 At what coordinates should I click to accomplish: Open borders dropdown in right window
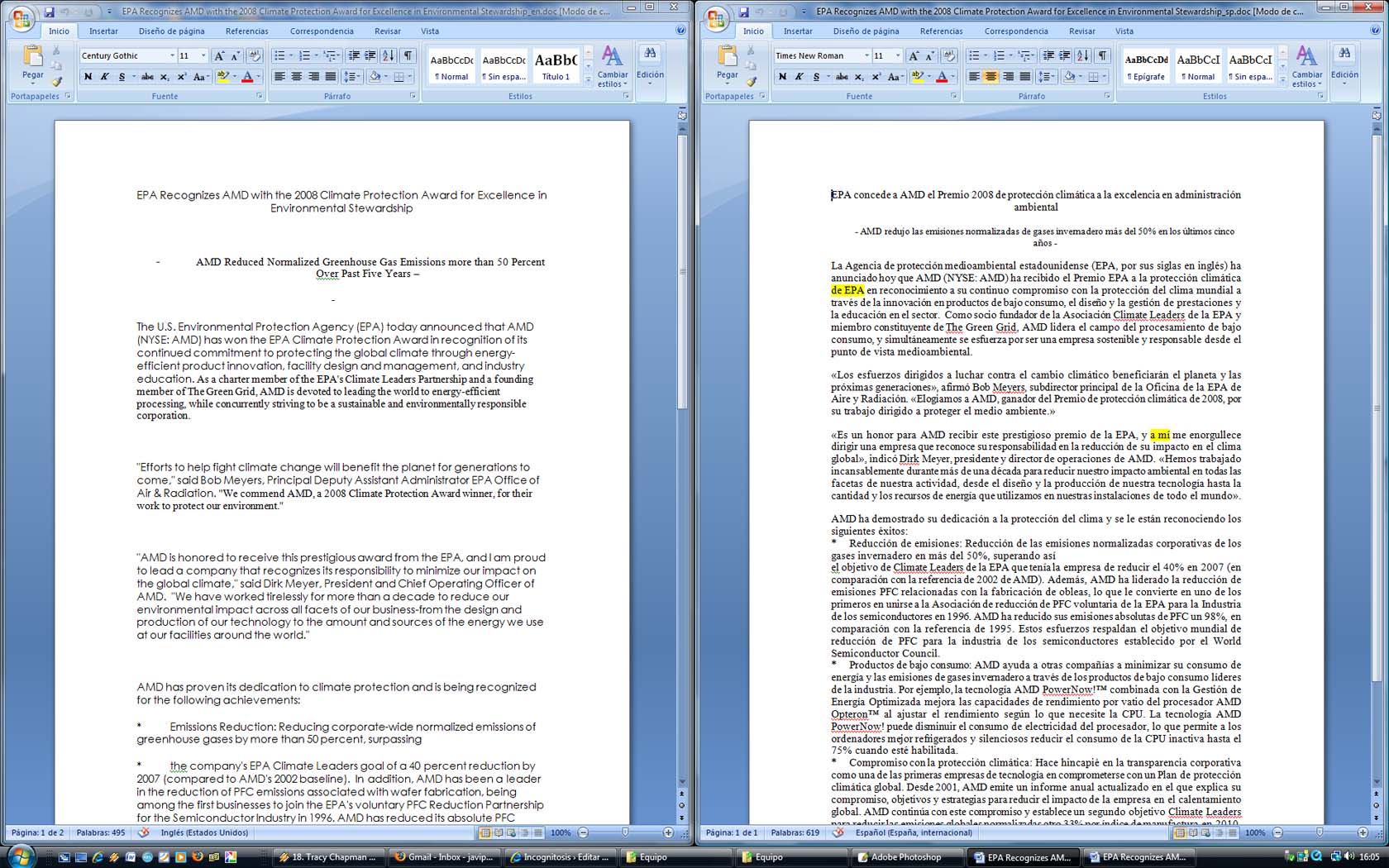click(x=1104, y=77)
